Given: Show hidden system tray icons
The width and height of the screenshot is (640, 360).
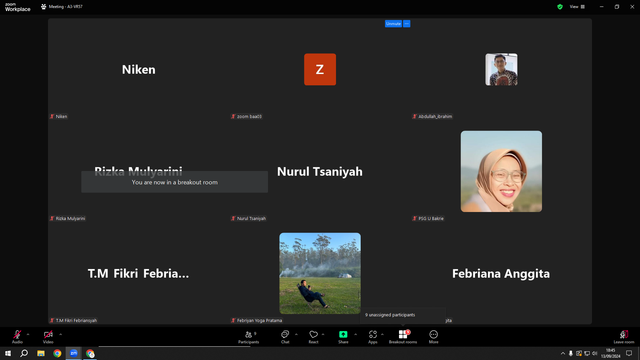Looking at the screenshot, I should pos(563,353).
